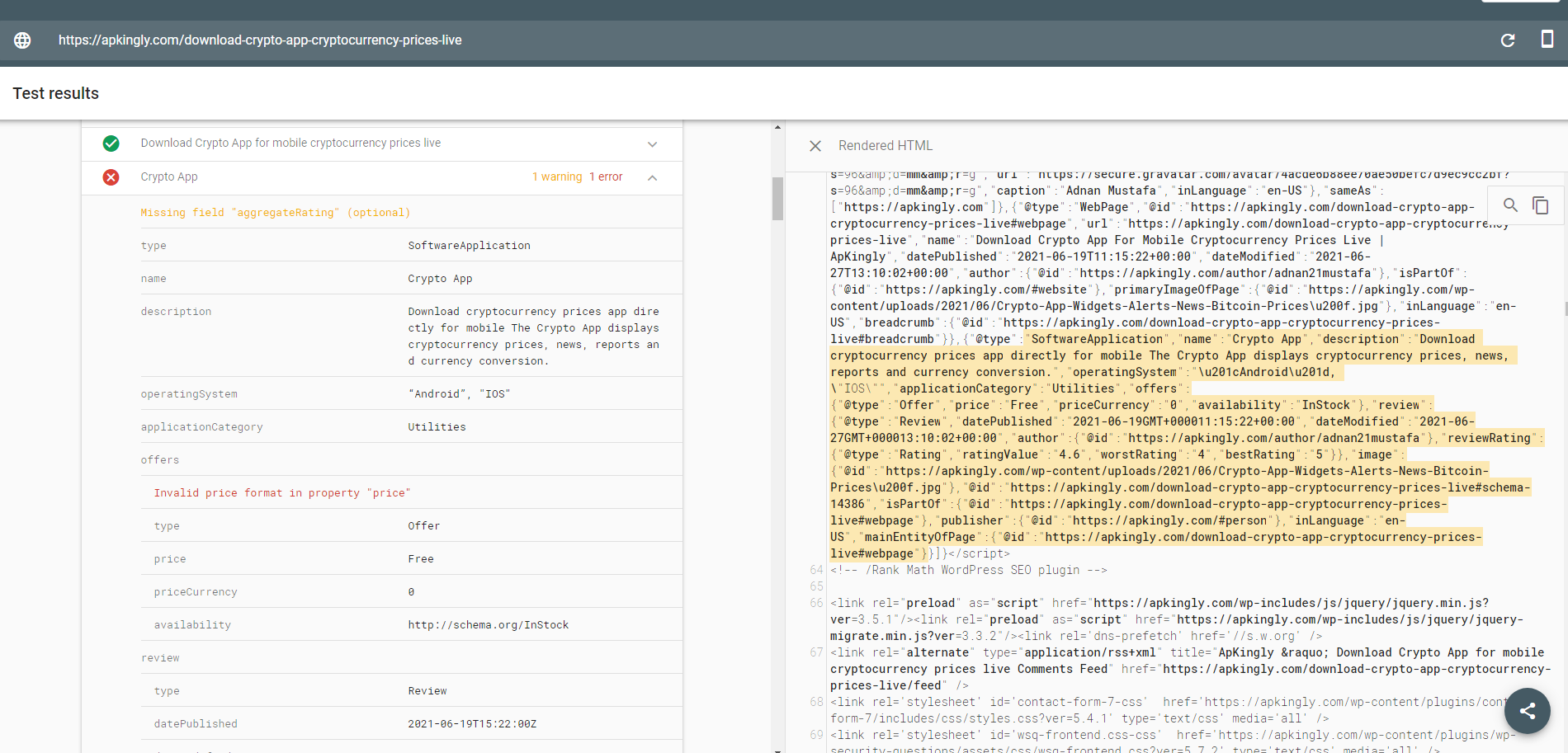
Task: Click the red error icon for Crypto App
Action: [x=111, y=177]
